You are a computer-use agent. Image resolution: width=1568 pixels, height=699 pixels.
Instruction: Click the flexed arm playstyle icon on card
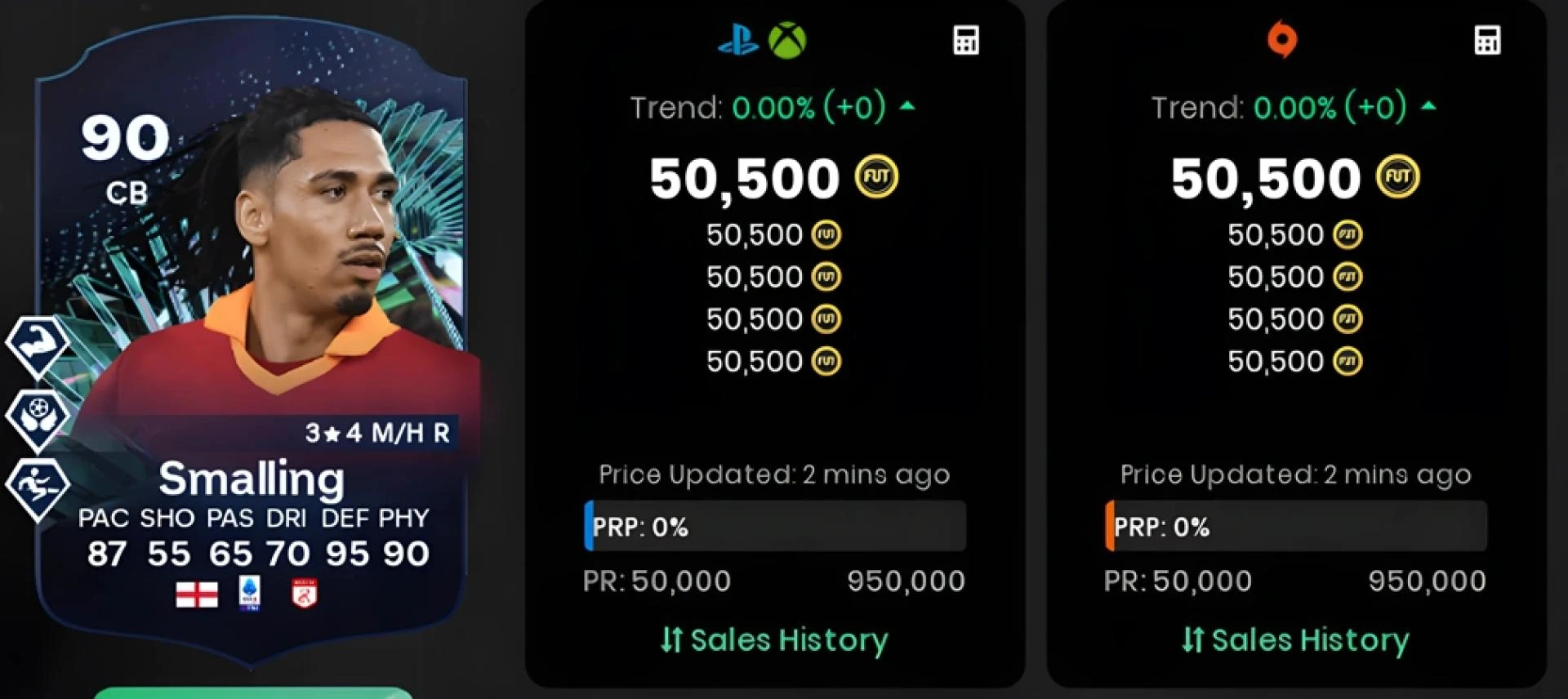(37, 346)
